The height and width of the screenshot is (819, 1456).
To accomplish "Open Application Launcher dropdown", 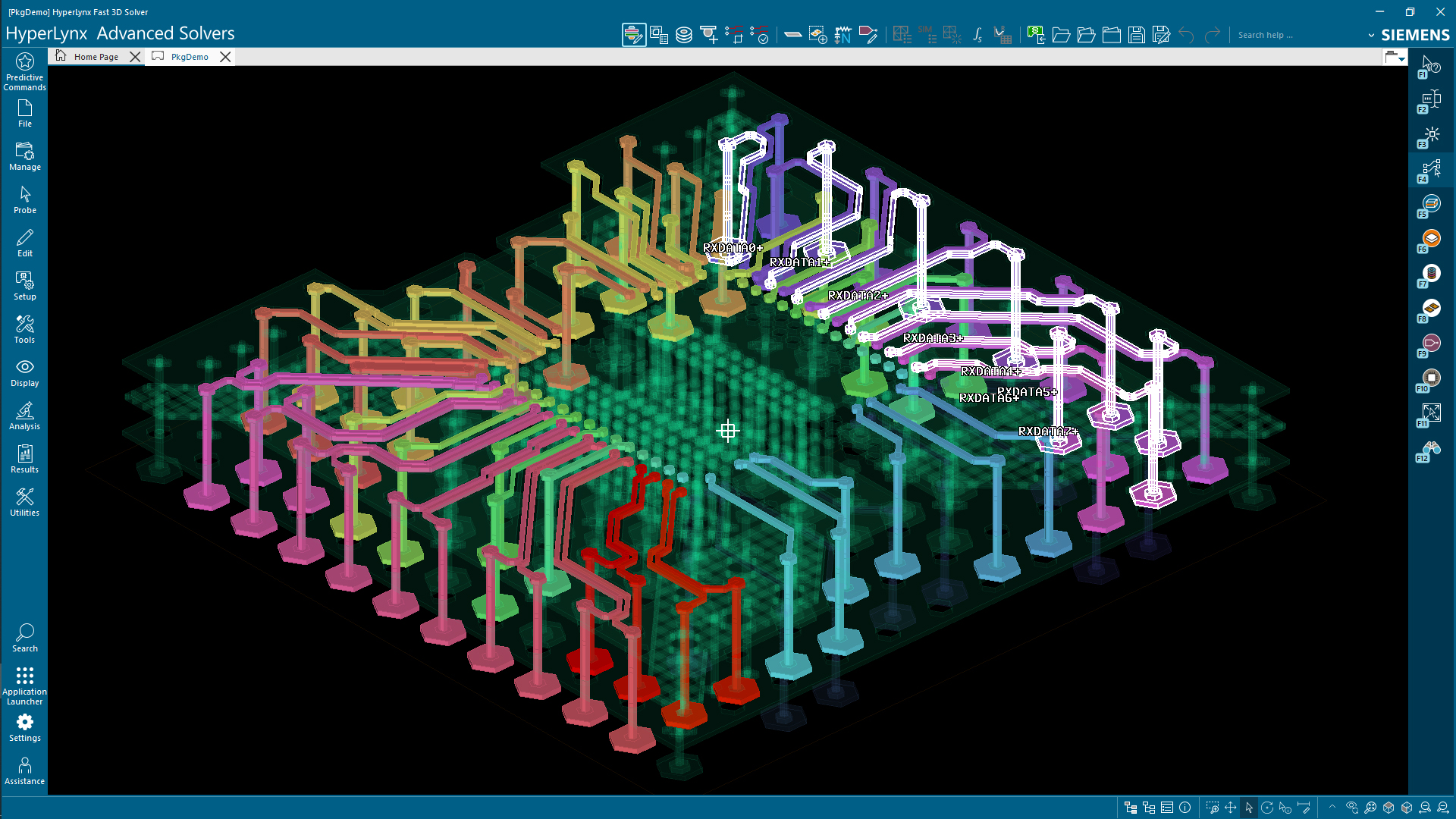I will [x=24, y=685].
